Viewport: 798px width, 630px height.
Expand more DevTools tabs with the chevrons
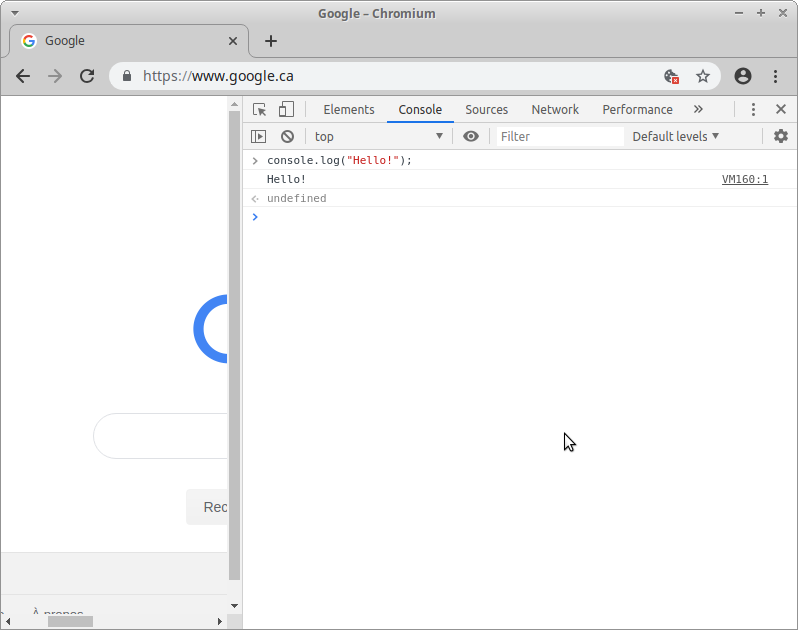[x=698, y=110]
